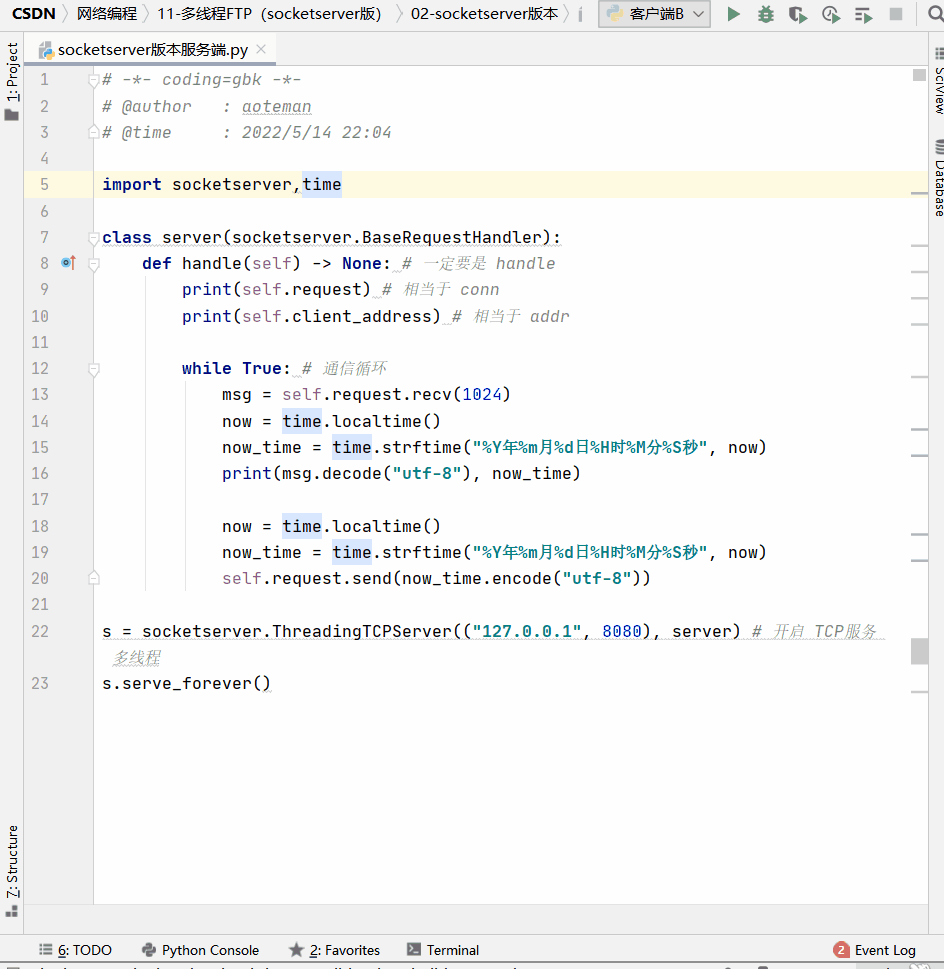Open Search Everywhere with the magnifier icon
Image resolution: width=944 pixels, height=969 pixels.
tap(934, 14)
